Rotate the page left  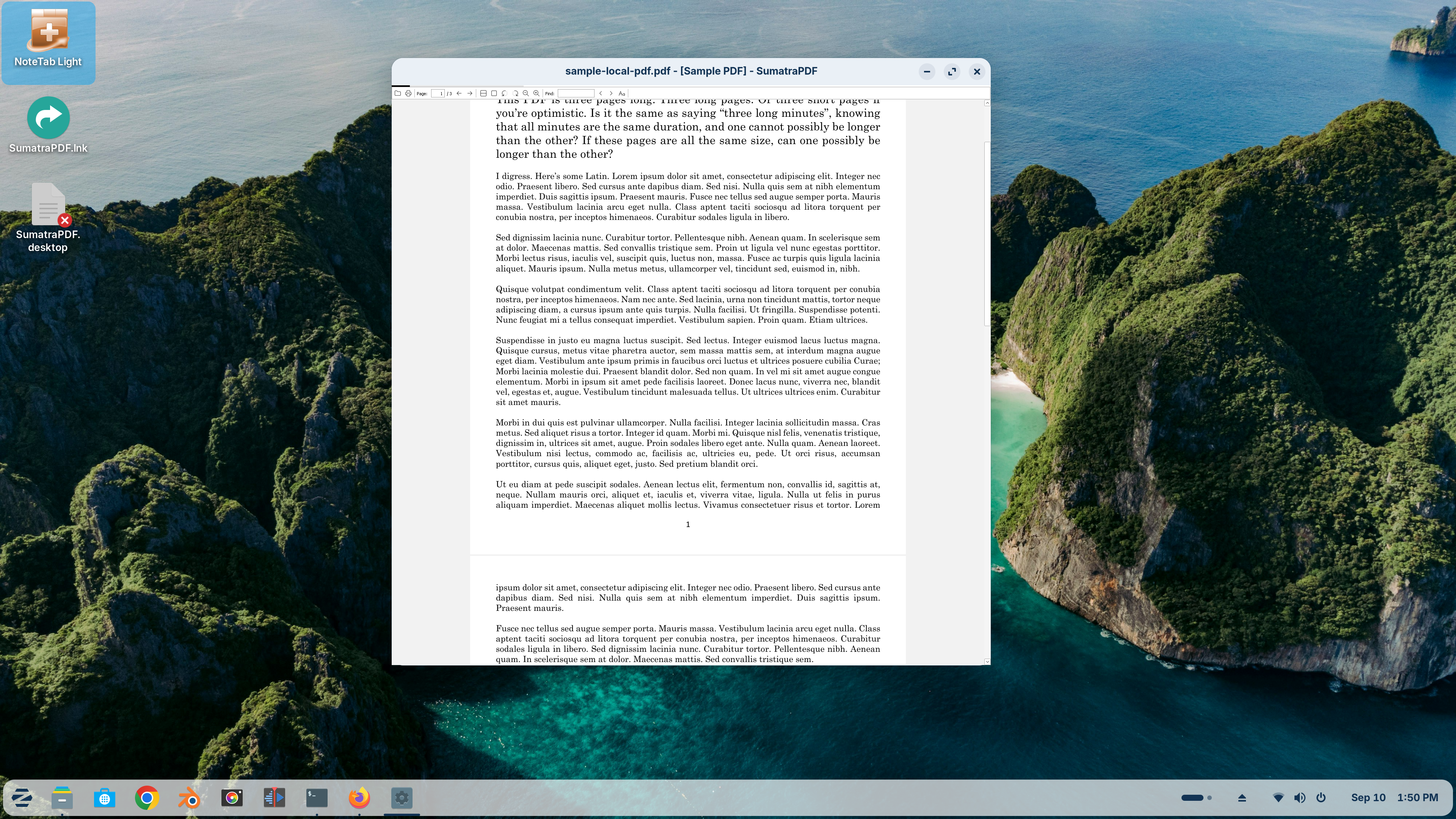point(504,93)
